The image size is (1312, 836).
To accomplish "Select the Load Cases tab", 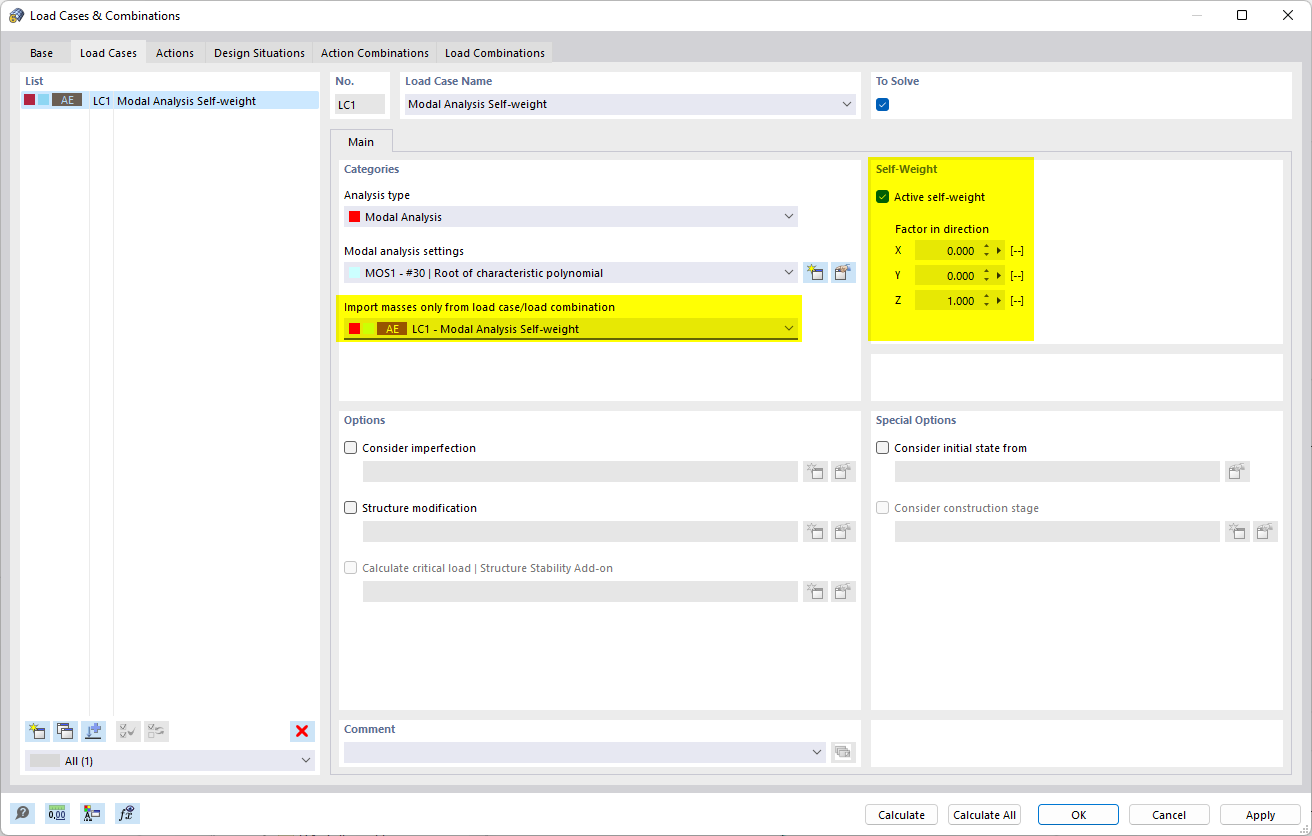I will 108,53.
